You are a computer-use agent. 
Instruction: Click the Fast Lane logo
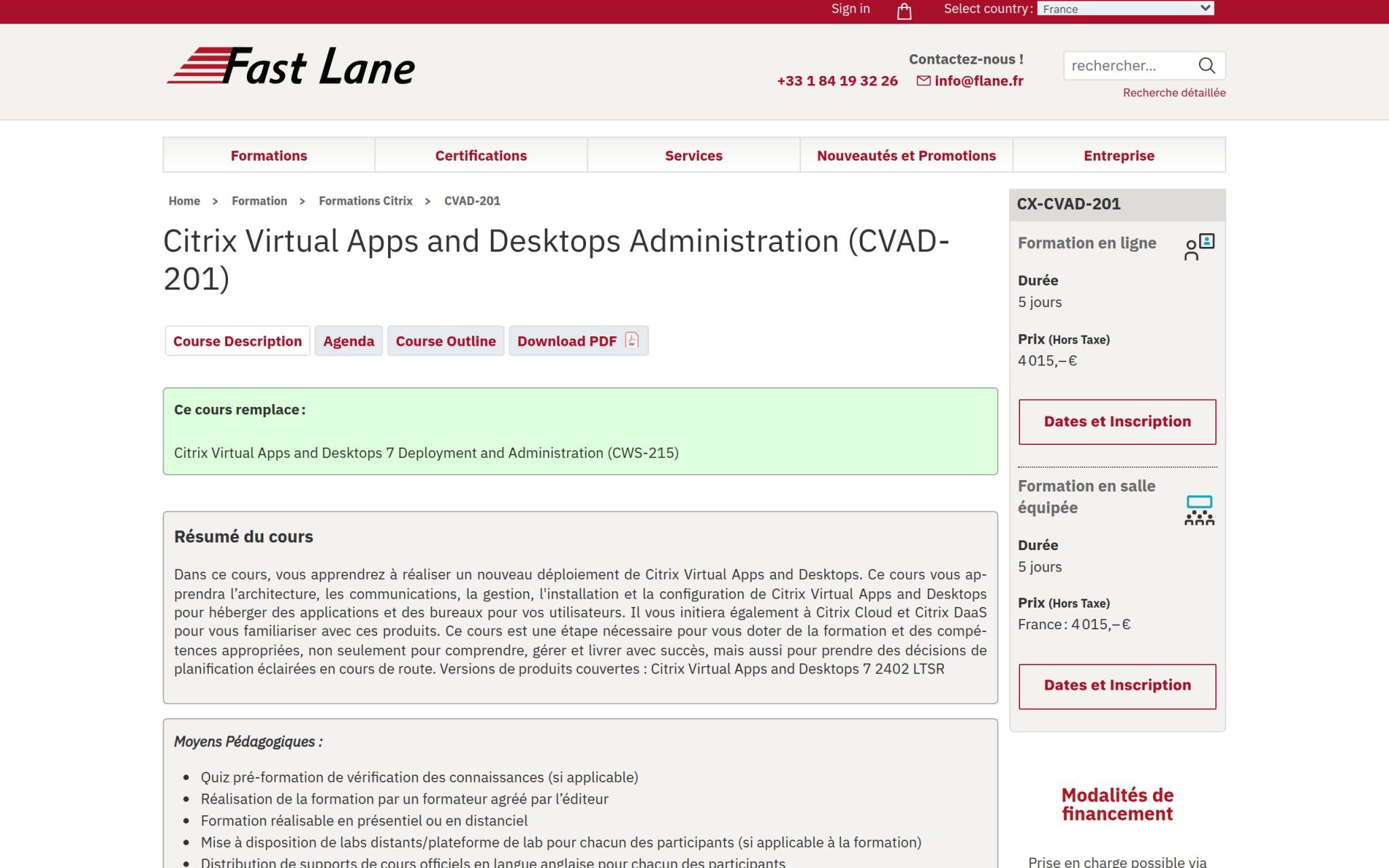click(291, 66)
